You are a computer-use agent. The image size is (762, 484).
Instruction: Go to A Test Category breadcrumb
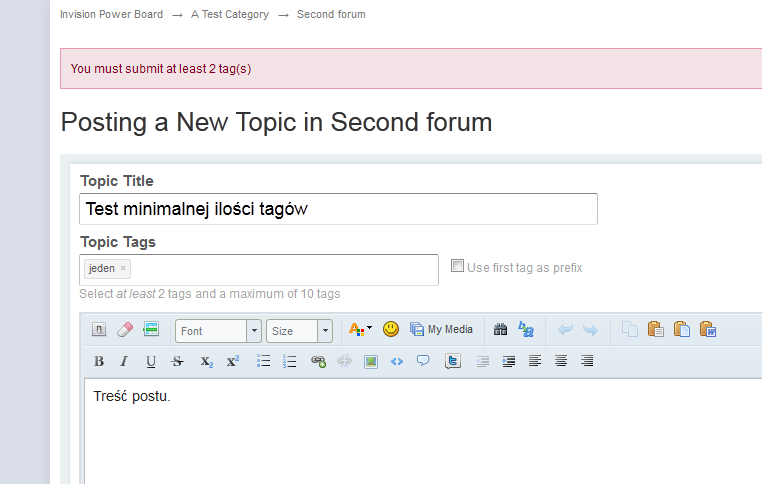pyautogui.click(x=230, y=15)
